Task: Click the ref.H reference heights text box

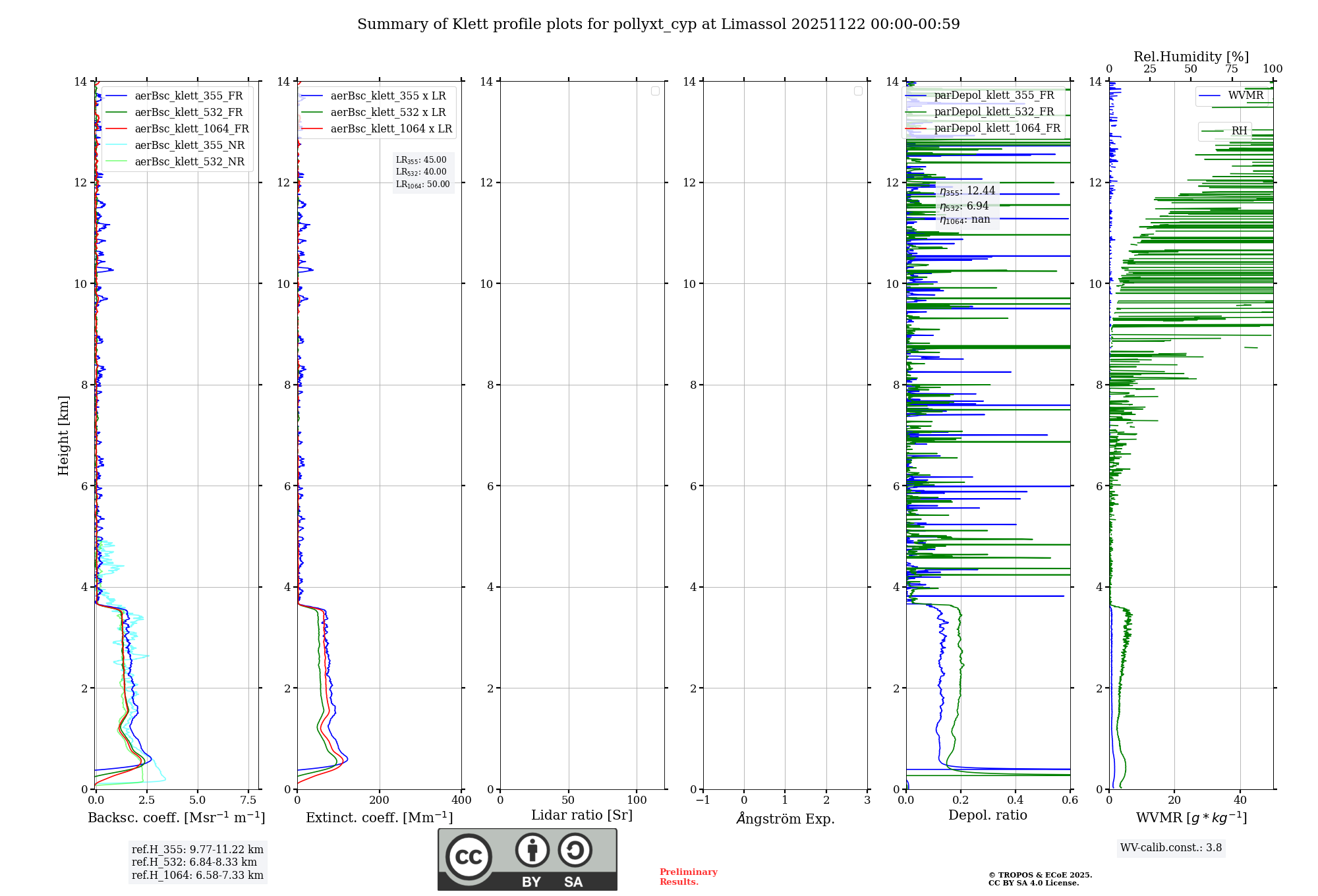Action: coord(197,862)
